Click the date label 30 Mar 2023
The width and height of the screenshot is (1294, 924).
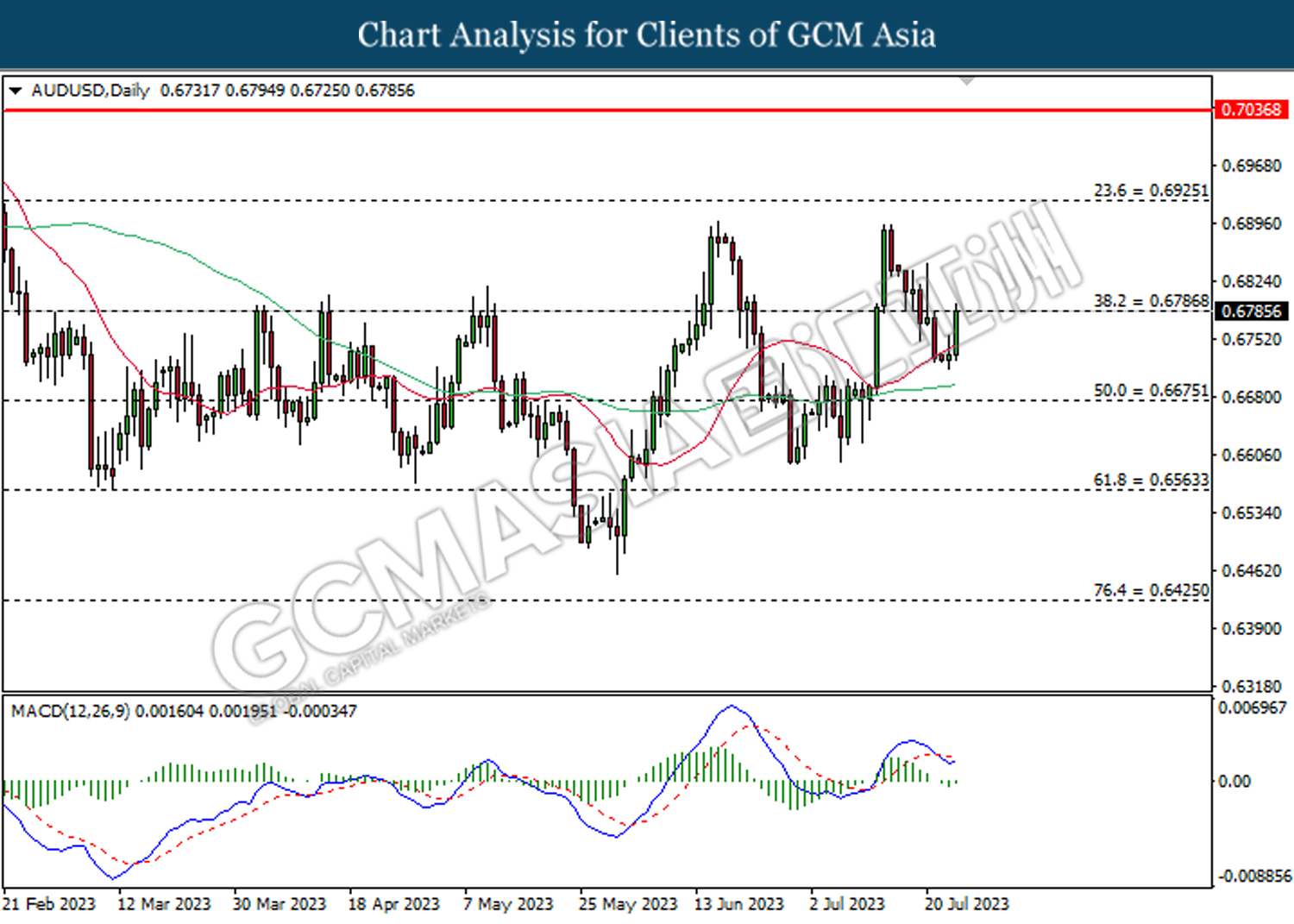tap(280, 903)
